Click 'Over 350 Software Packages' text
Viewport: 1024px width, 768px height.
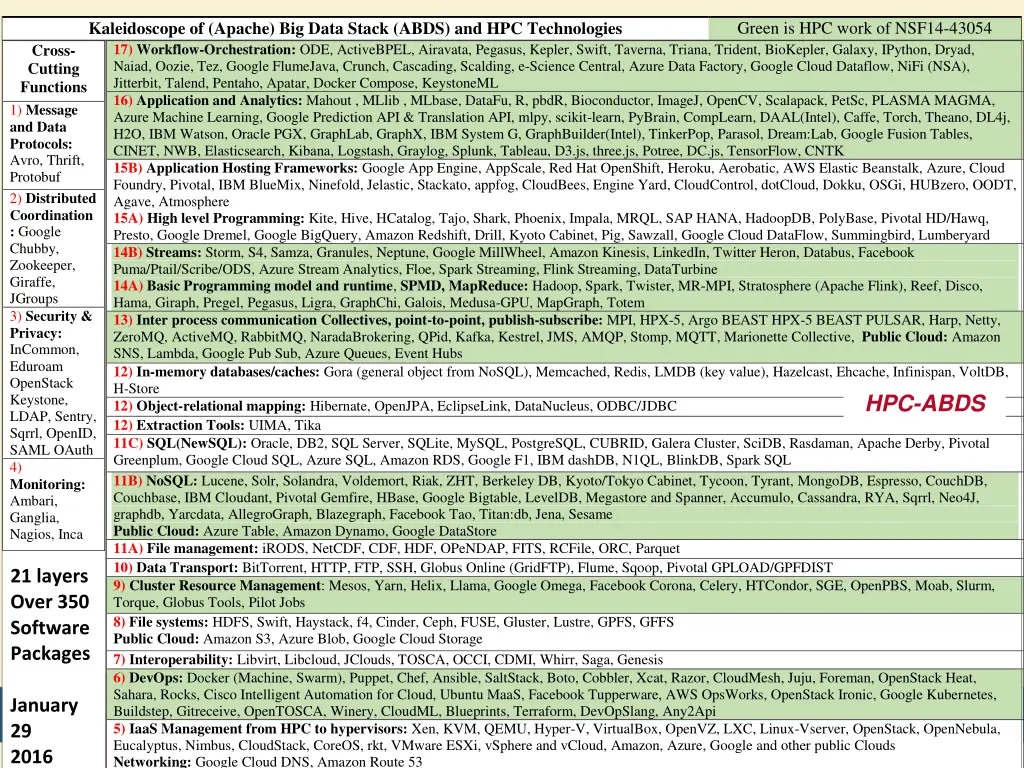50,627
